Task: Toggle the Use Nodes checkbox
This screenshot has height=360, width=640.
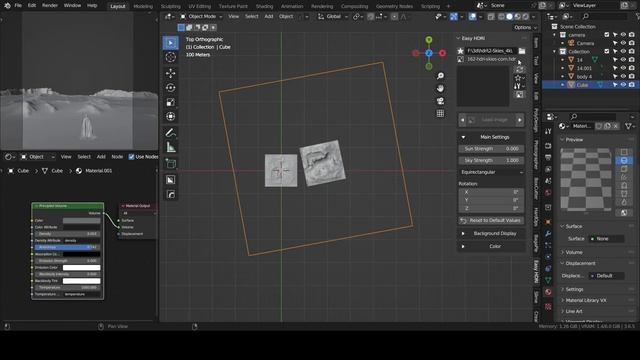Action: click(131, 157)
